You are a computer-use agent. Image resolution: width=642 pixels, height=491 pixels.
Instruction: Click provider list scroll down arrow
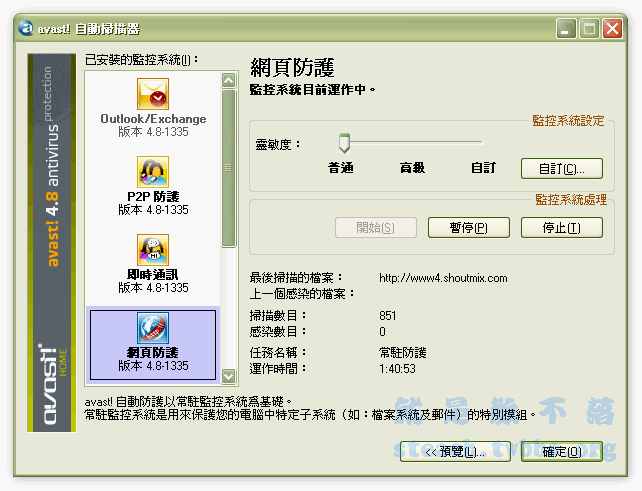(228, 376)
